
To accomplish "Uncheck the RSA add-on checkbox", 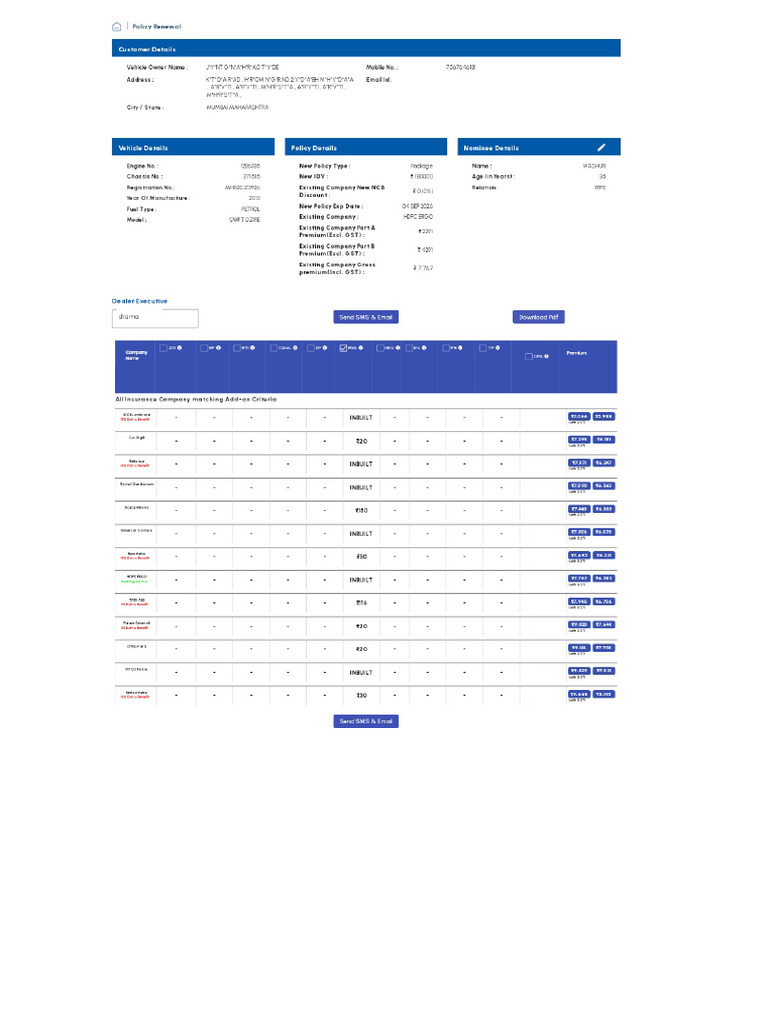I will [x=343, y=348].
